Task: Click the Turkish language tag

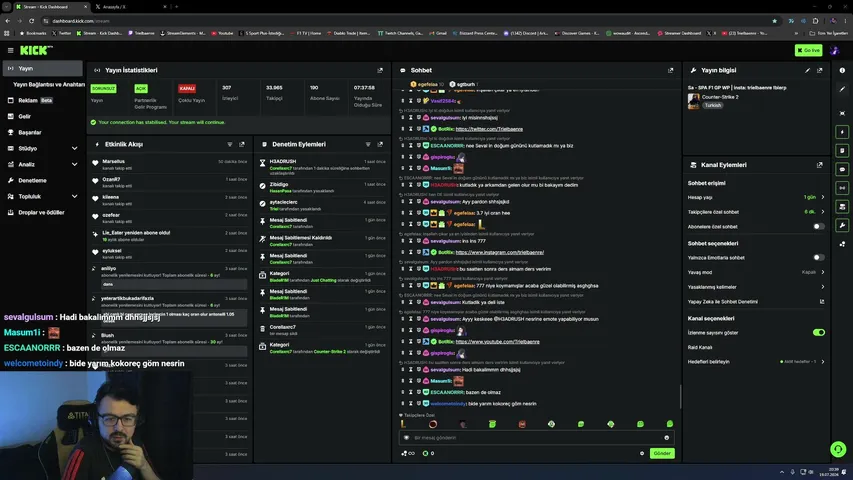Action: tap(713, 105)
